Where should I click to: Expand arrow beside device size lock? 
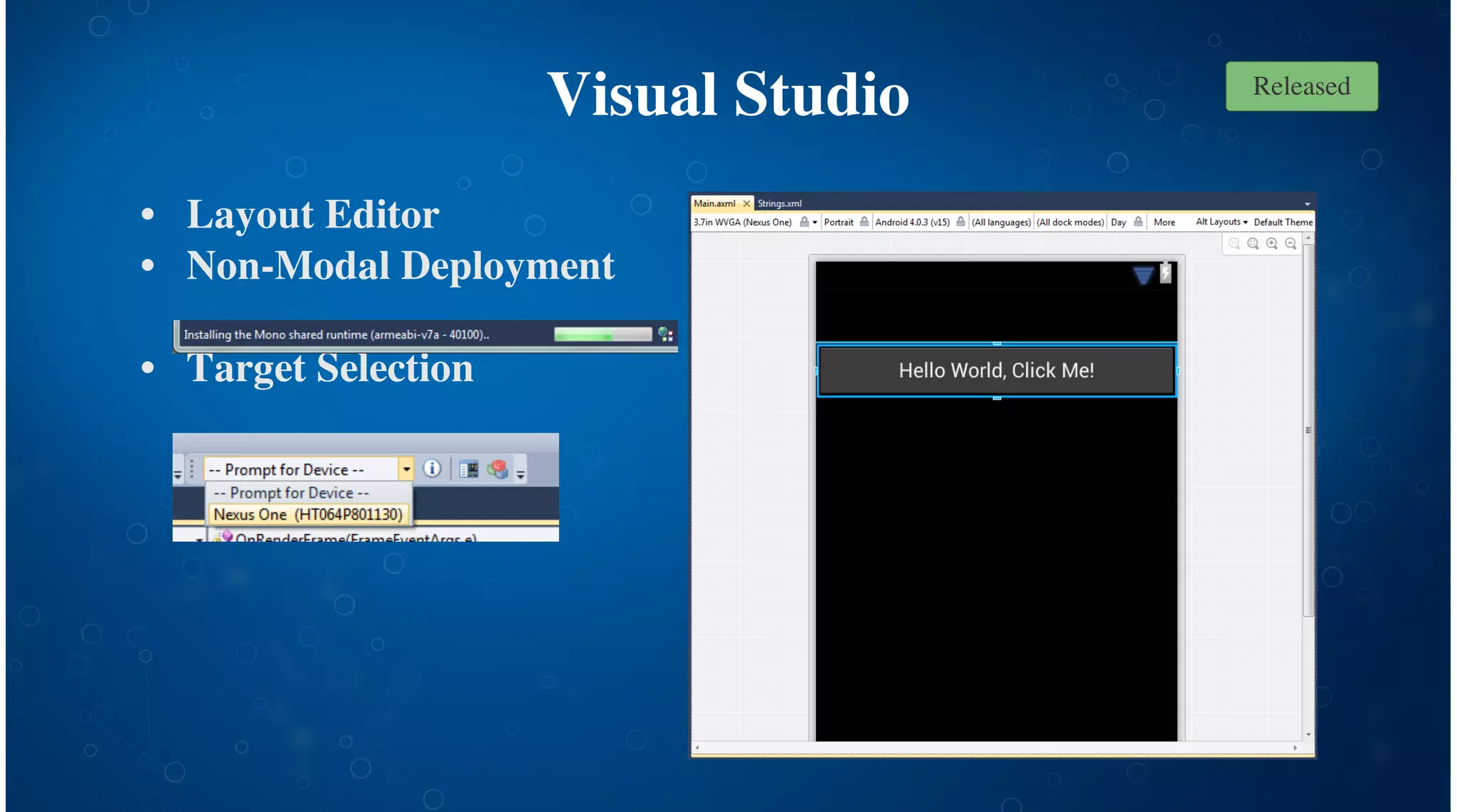[x=815, y=223]
